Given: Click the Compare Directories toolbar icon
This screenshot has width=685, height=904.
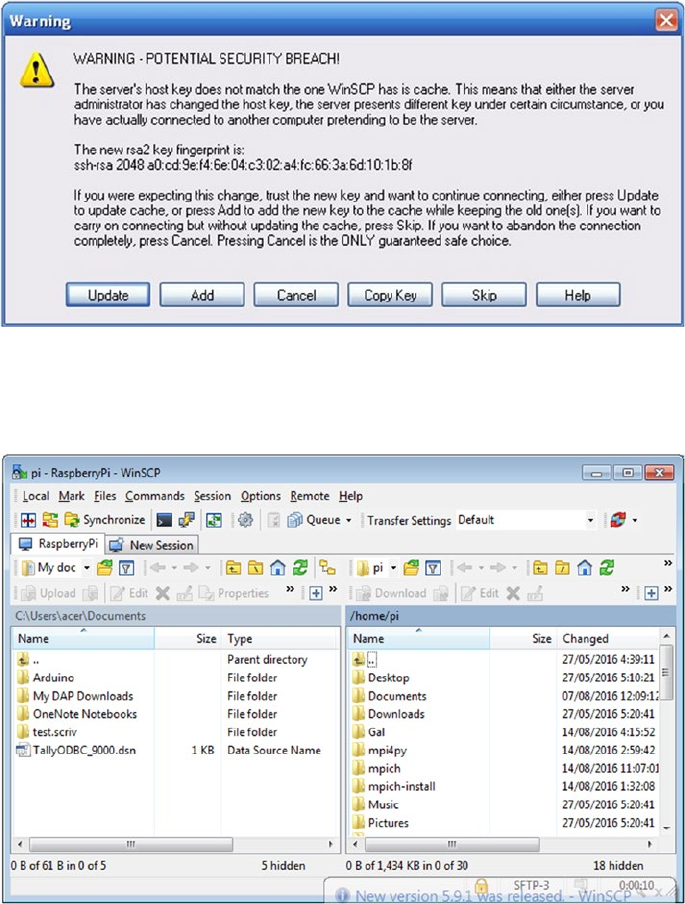Looking at the screenshot, I should [x=28, y=520].
